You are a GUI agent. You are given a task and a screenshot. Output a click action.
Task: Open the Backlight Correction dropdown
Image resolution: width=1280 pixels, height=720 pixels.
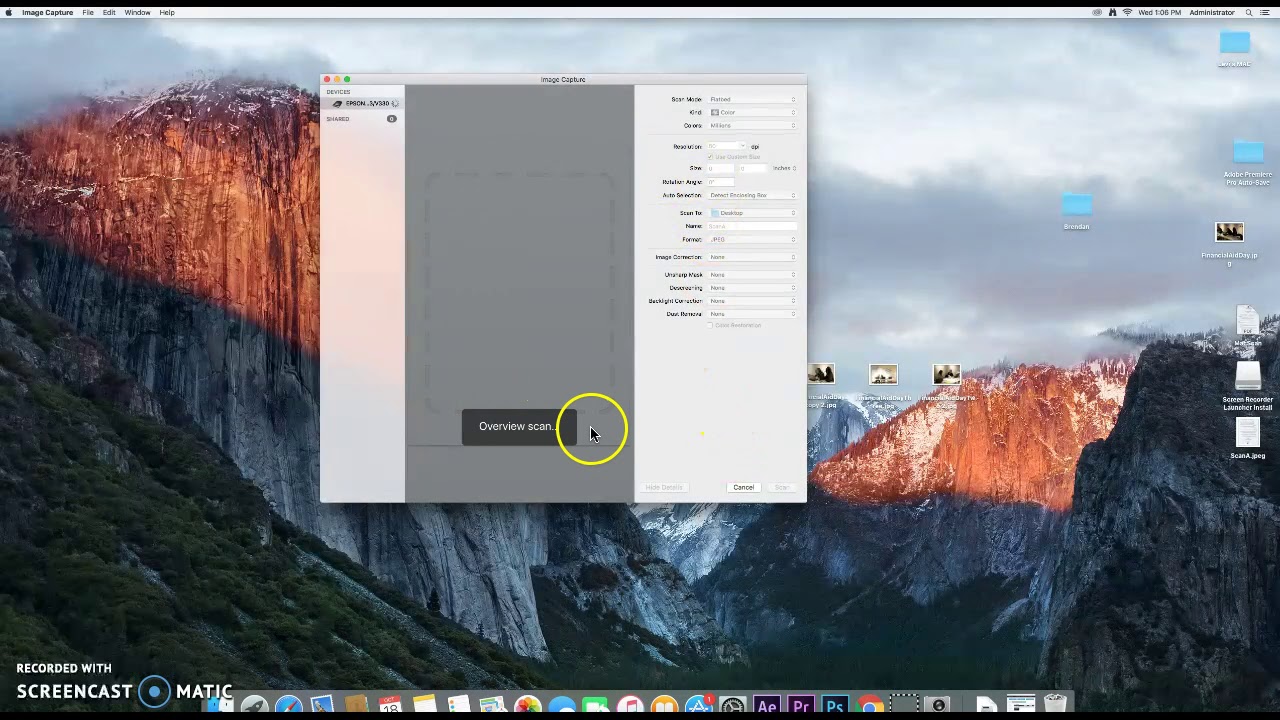[x=752, y=301]
